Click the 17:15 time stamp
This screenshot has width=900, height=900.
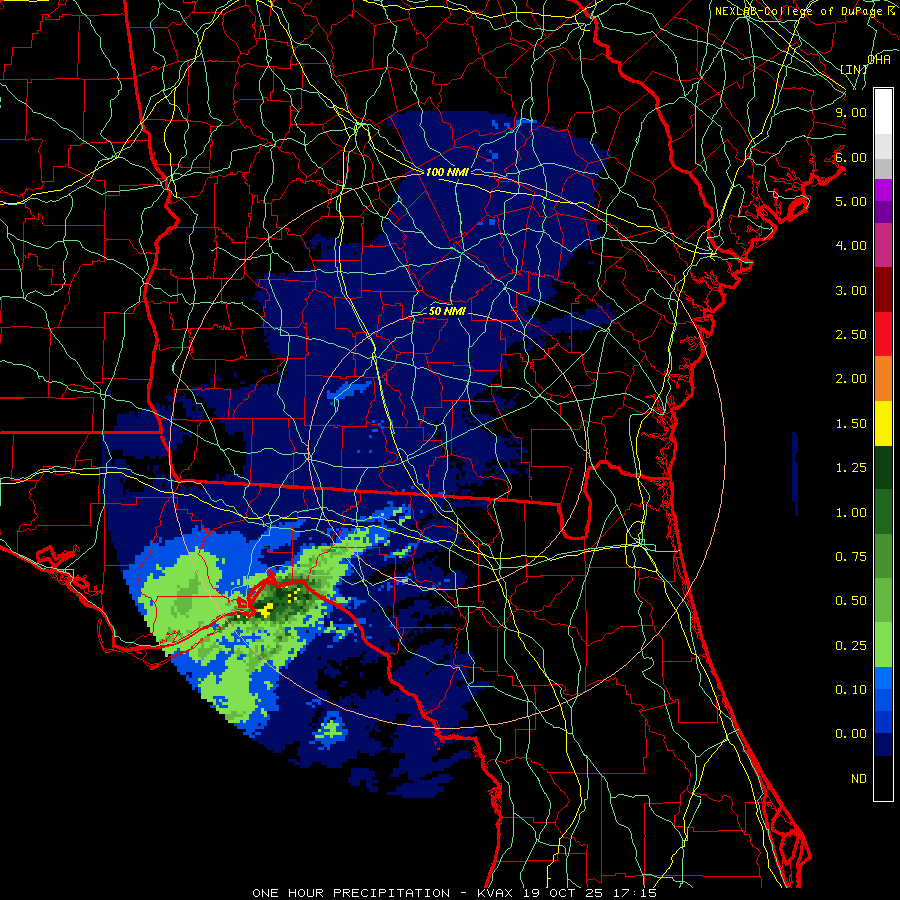(637, 893)
